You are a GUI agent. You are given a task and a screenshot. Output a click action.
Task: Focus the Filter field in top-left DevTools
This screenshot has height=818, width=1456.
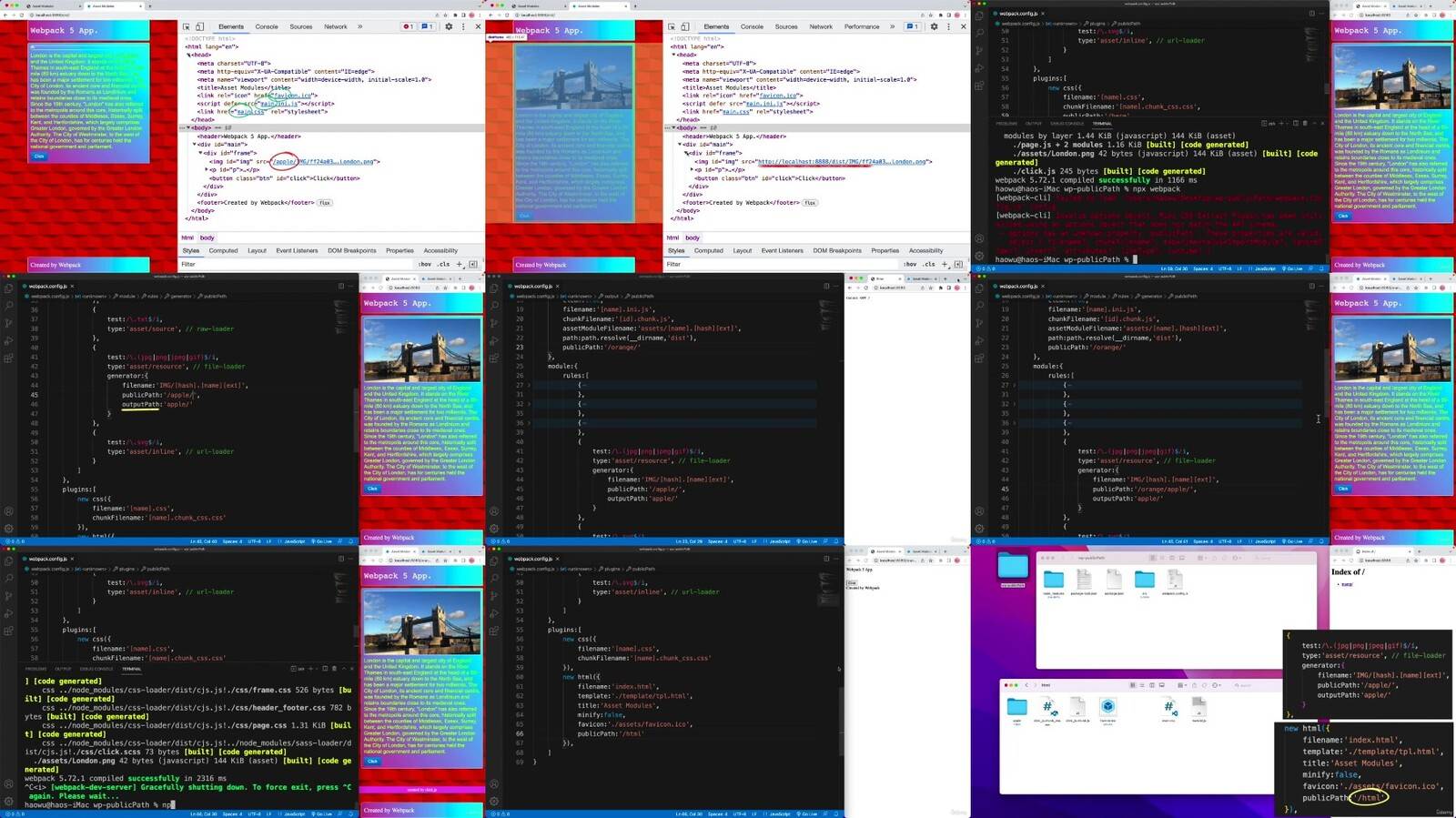pyautogui.click(x=296, y=264)
